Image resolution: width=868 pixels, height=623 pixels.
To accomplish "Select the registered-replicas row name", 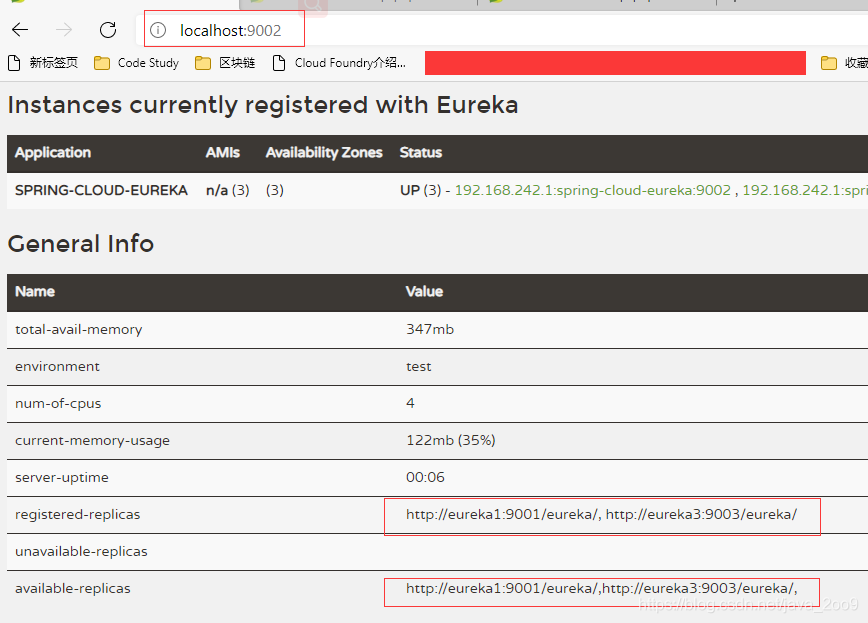I will point(78,514).
